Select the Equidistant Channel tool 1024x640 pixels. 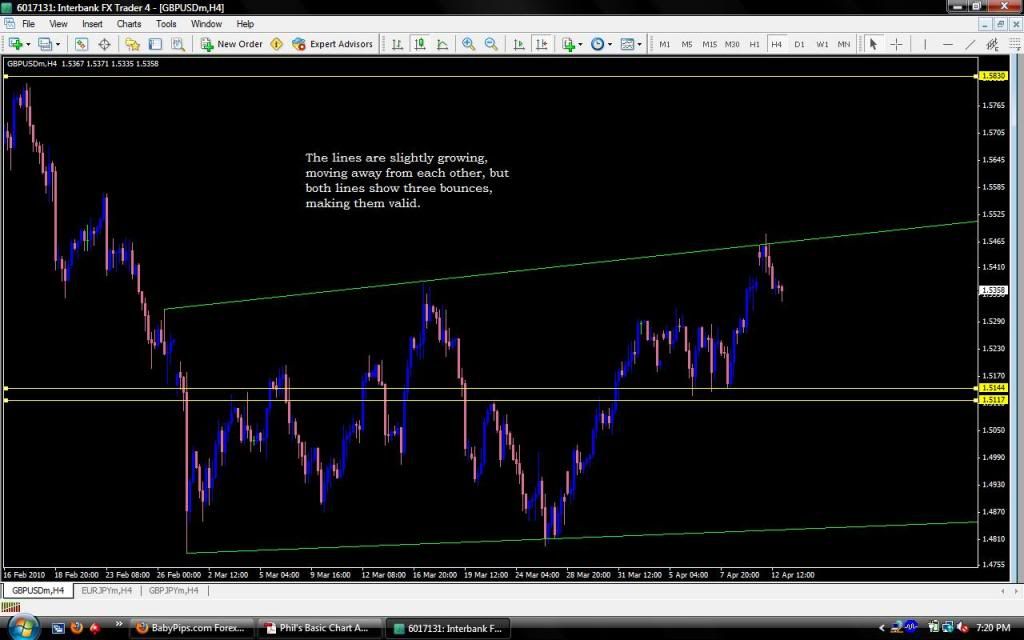993,44
